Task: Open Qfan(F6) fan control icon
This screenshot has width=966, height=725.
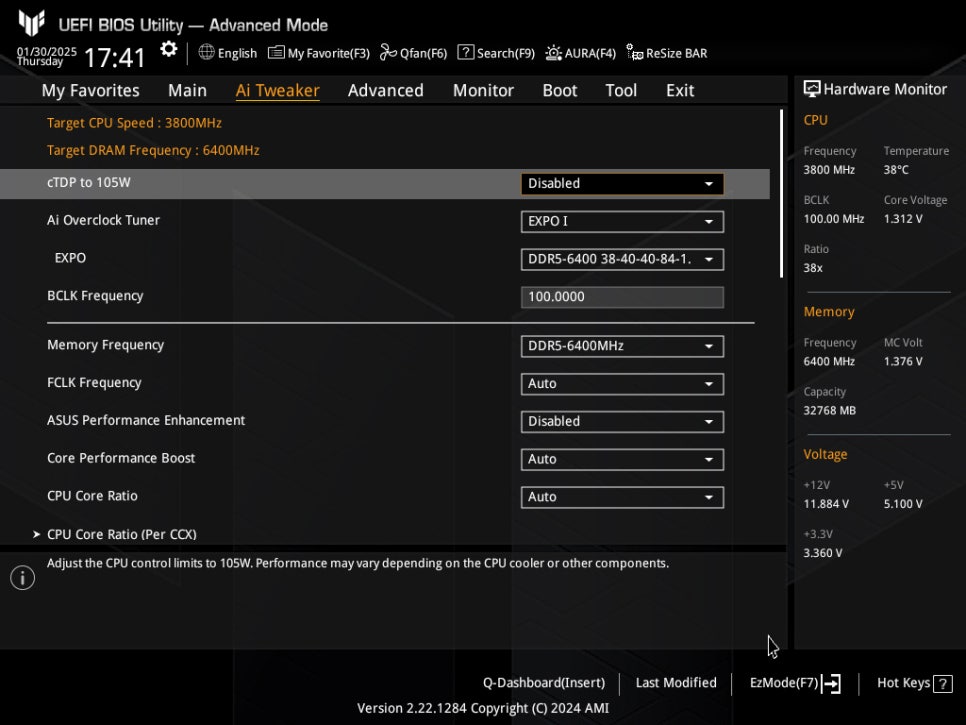Action: [x=388, y=52]
